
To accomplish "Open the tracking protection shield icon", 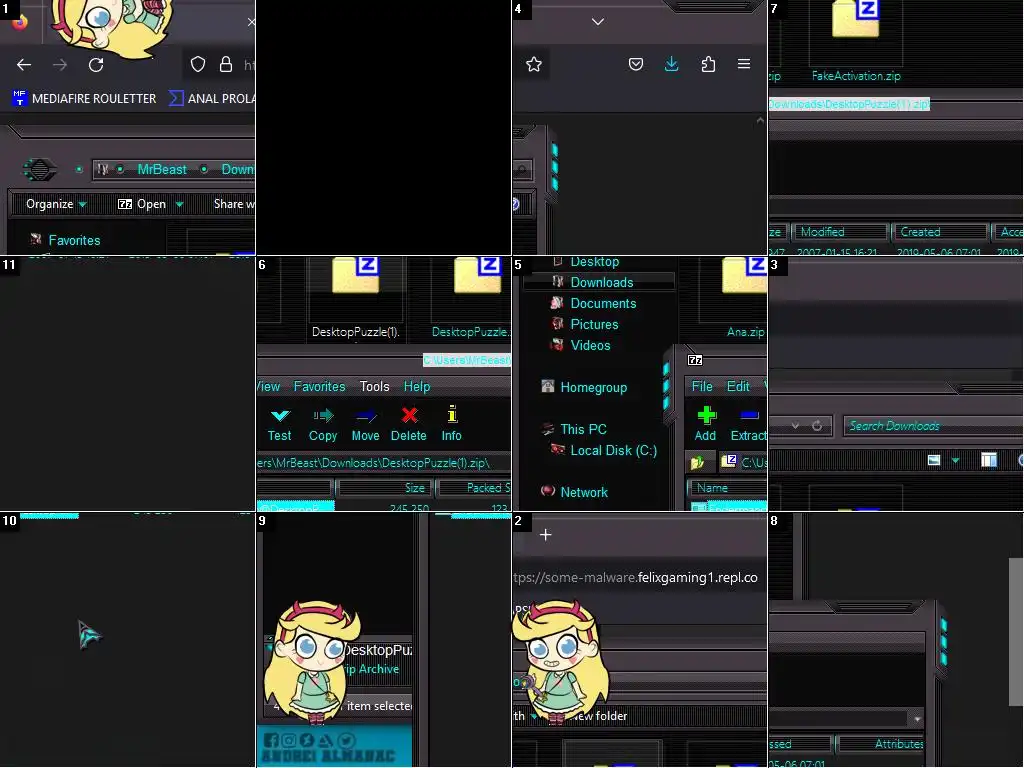I will click(x=198, y=64).
